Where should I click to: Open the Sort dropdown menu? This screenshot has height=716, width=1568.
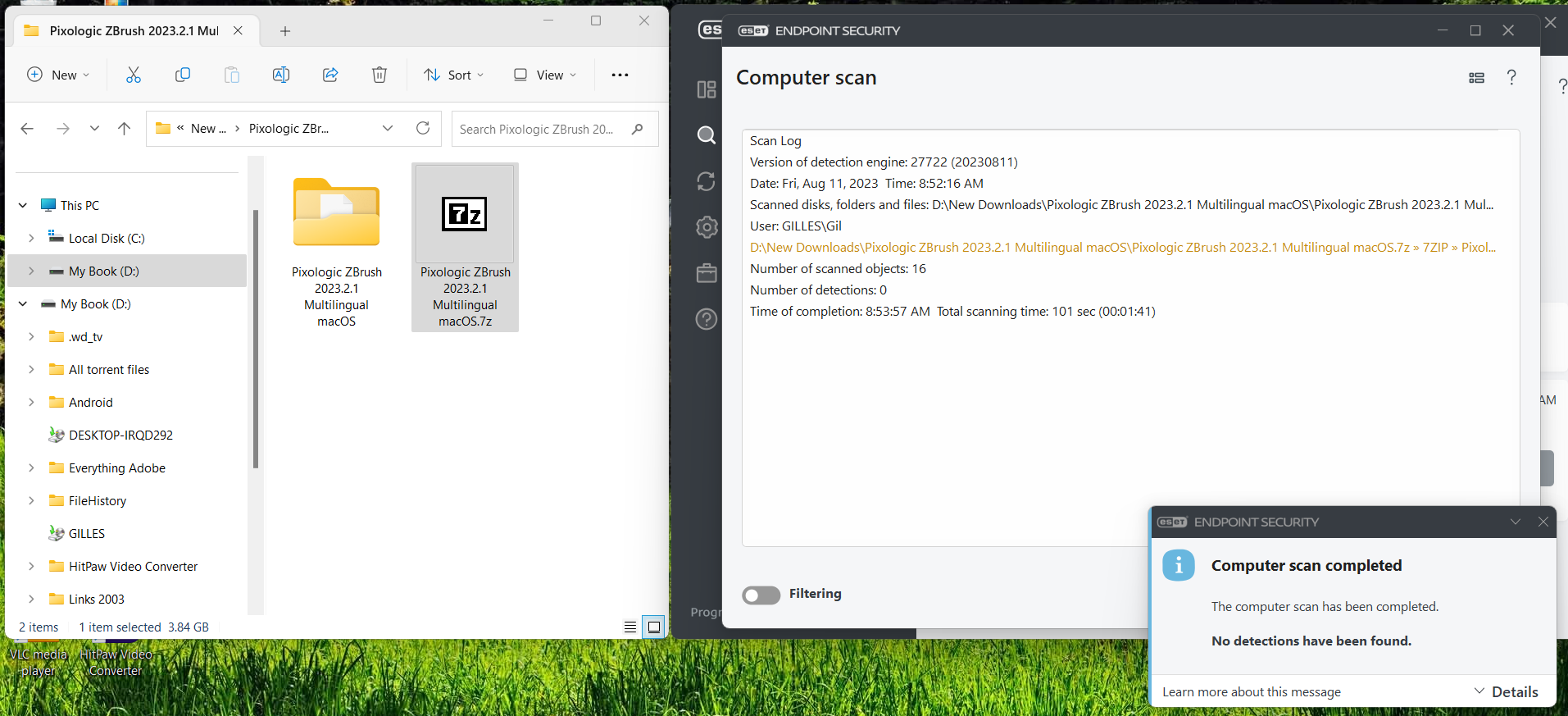point(454,75)
